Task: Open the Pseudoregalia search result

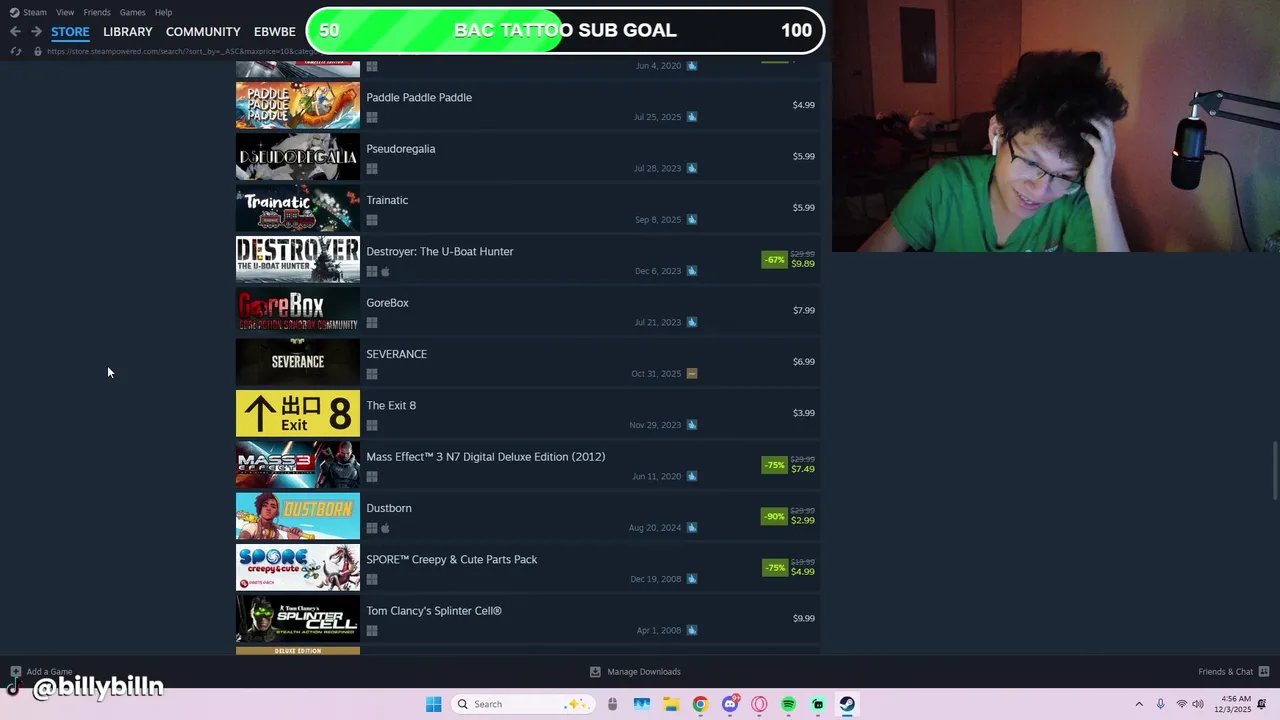Action: point(528,156)
